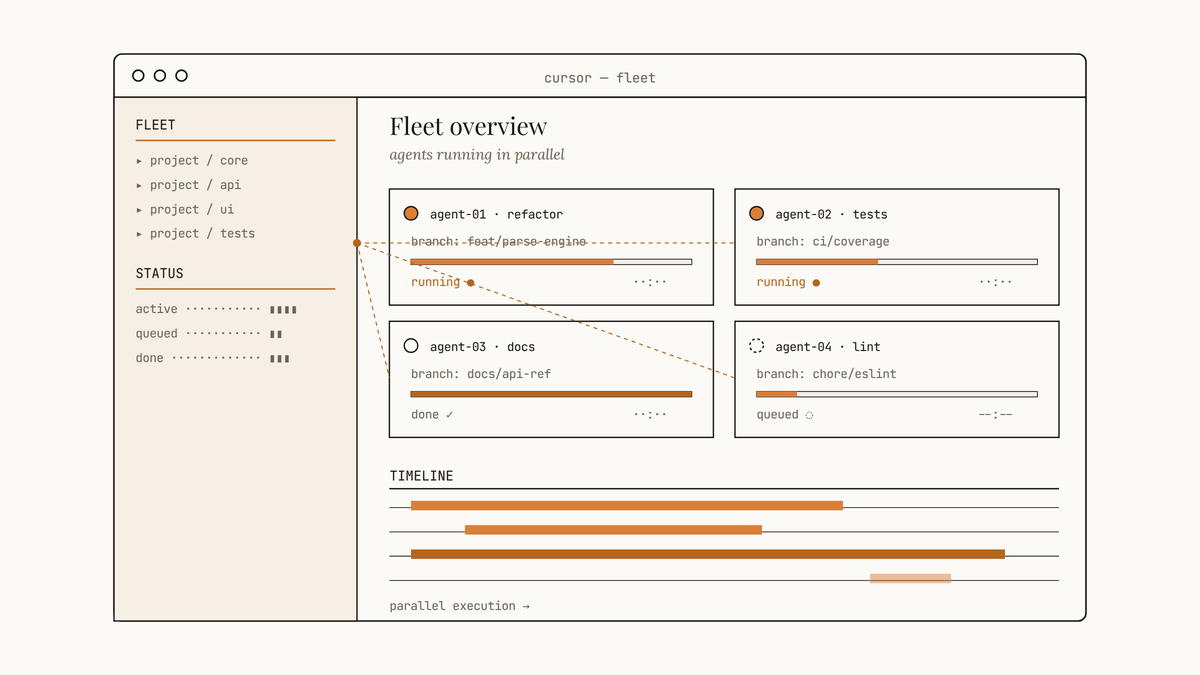Viewport: 1200px width, 675px height.
Task: Click the agent-04 dashed status circle
Action: pos(756,346)
